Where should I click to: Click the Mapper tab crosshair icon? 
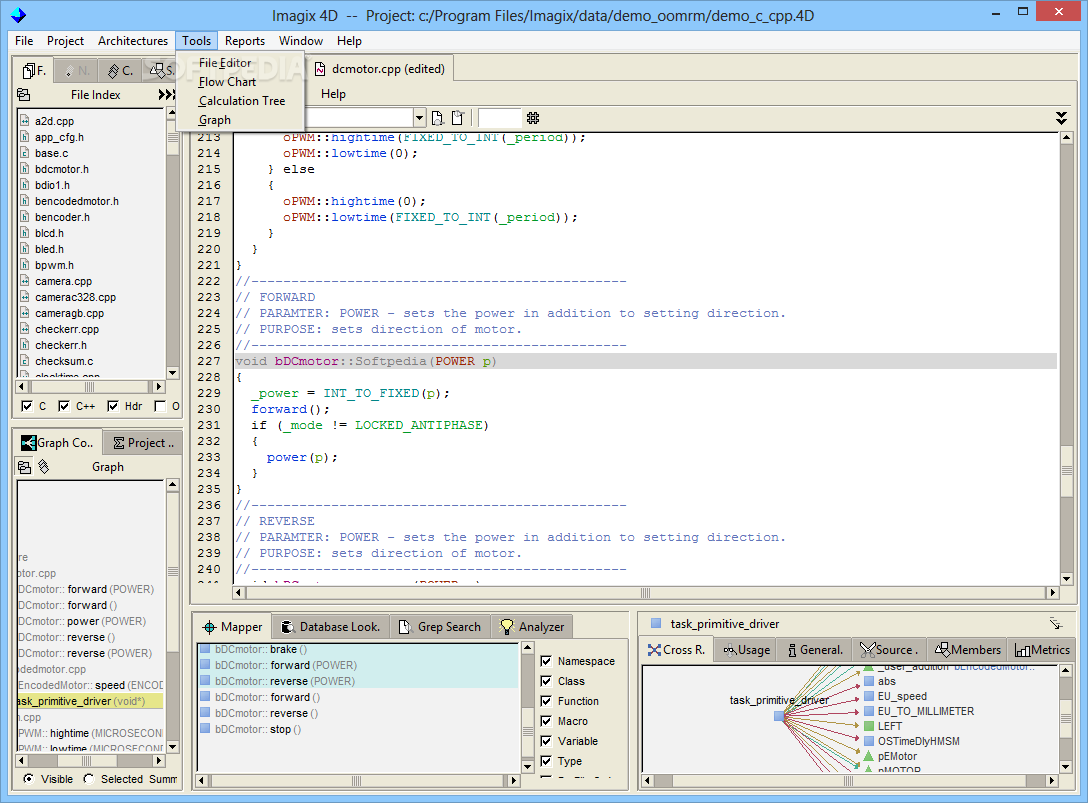point(209,627)
